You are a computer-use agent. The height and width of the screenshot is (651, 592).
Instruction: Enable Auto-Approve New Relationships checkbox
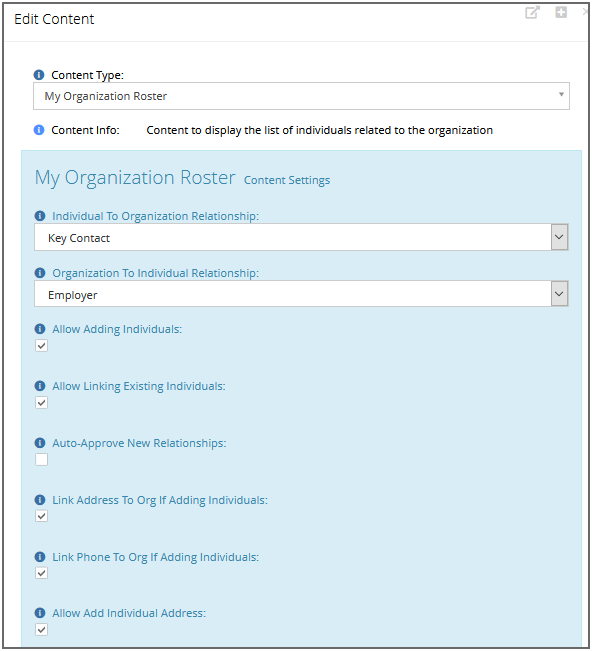click(42, 460)
